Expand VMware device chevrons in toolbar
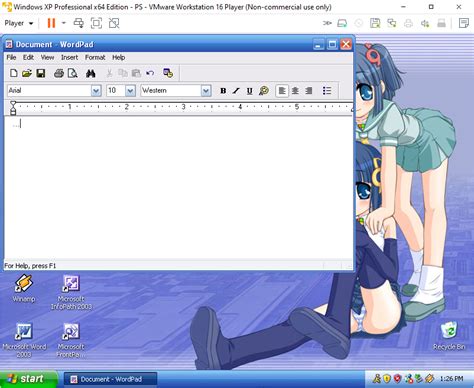The width and height of the screenshot is (474, 388). 327,23
